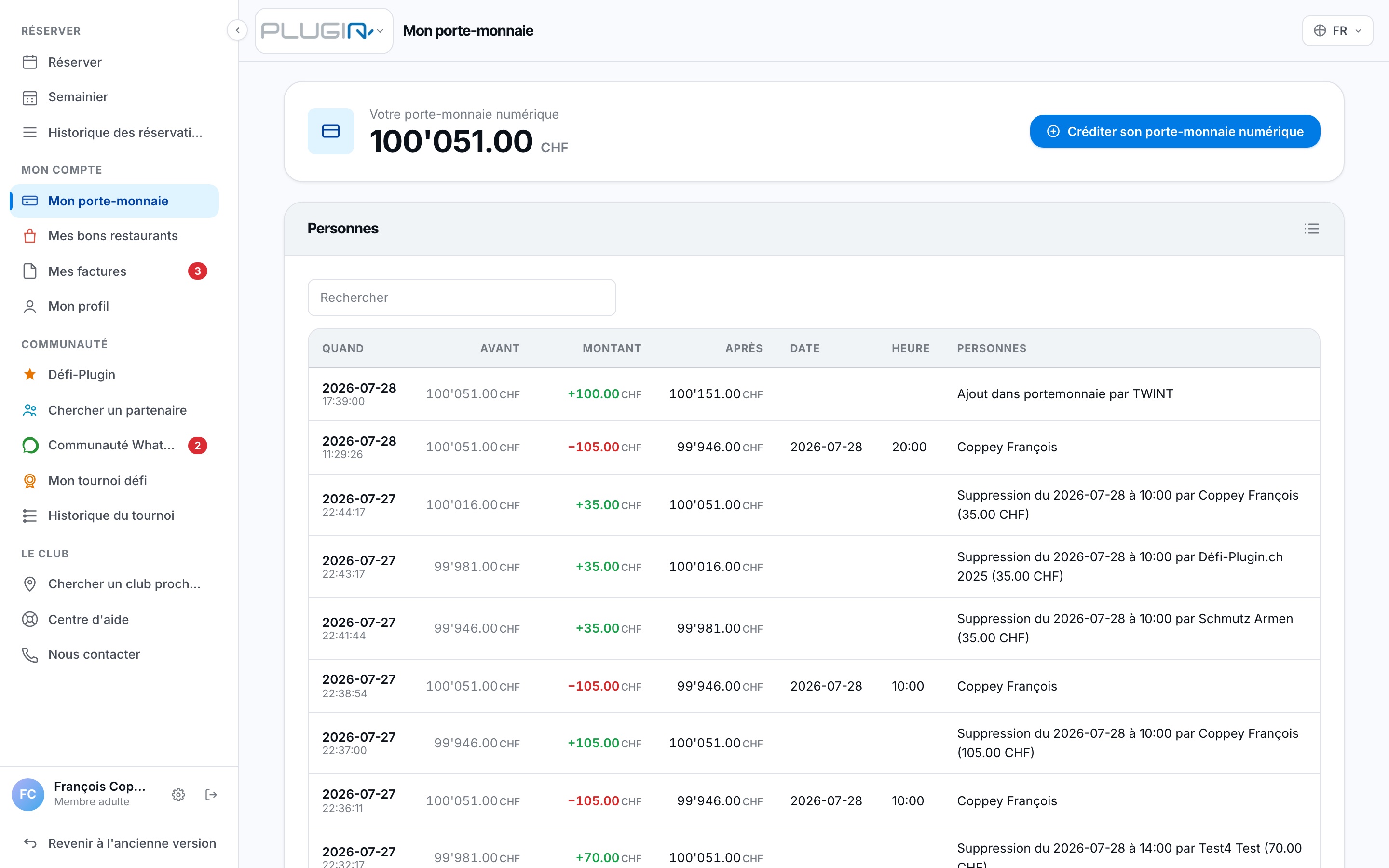Screen dimensions: 1389x868
Task: Click the logout icon near the profile
Action: coord(211,795)
